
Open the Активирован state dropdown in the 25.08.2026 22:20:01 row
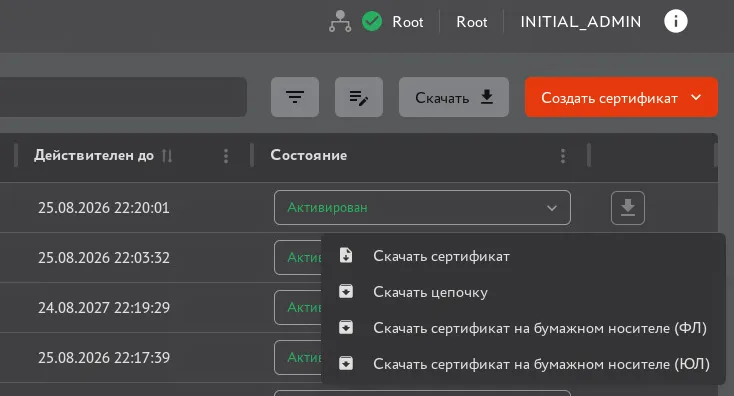pos(422,207)
